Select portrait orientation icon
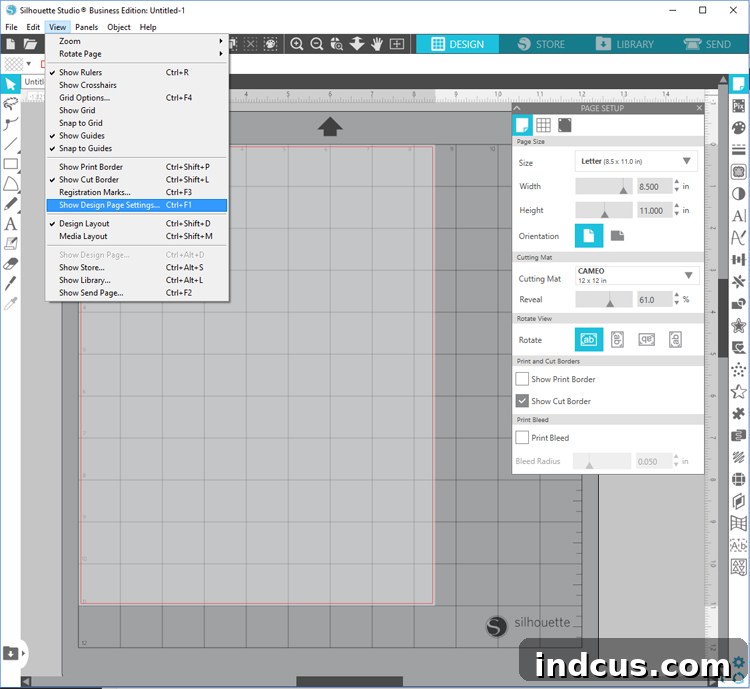This screenshot has width=750, height=689. (588, 236)
